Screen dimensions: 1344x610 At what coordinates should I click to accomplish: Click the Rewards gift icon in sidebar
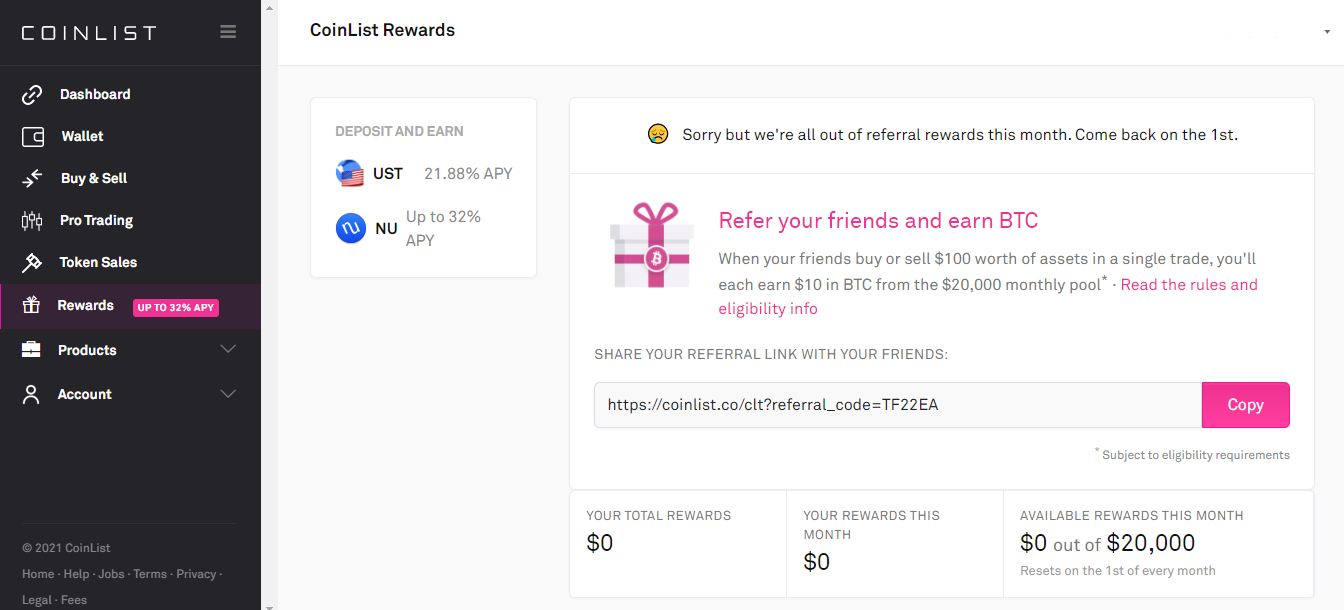[32, 305]
